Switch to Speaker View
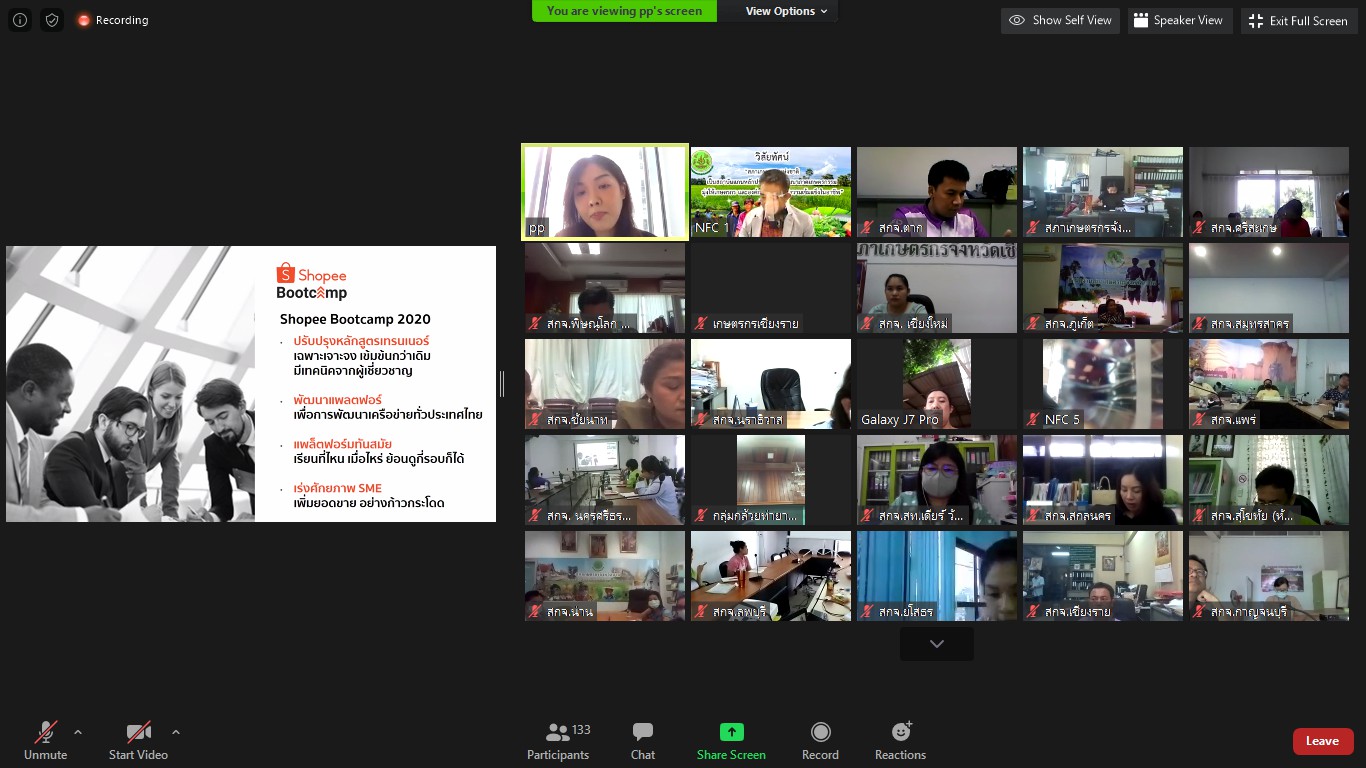The width and height of the screenshot is (1366, 768). tap(1177, 20)
